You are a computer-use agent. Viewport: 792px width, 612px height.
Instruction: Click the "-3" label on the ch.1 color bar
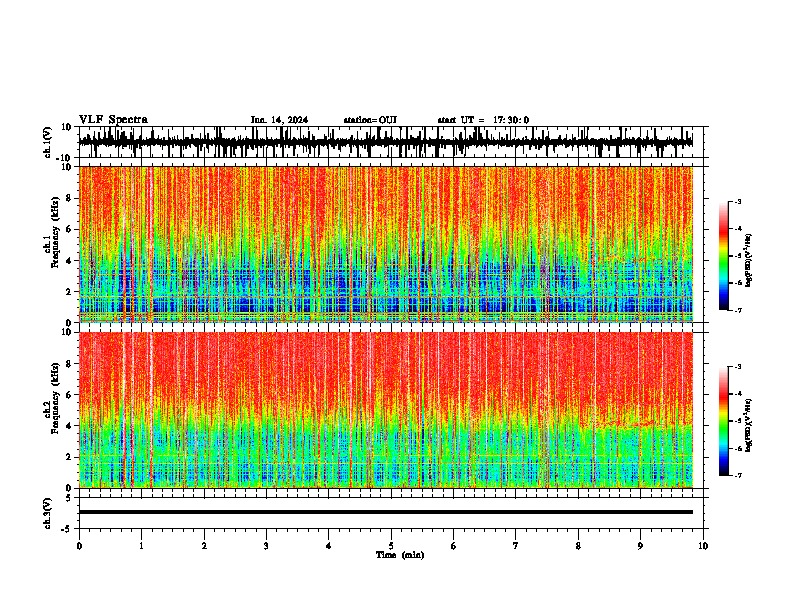pos(738,202)
